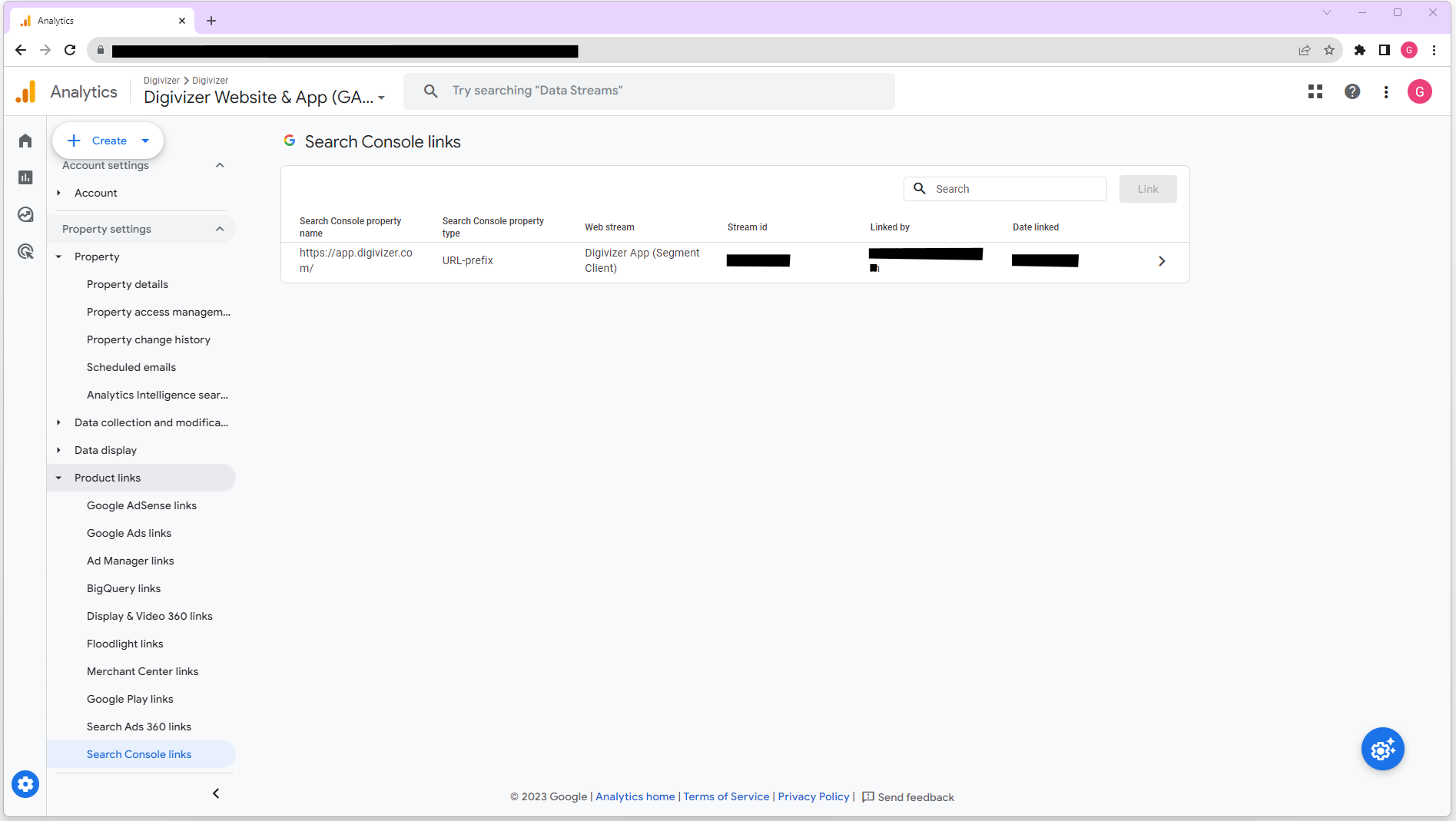Open the property switcher dropdown arrow
This screenshot has height=821, width=1456.
(x=382, y=98)
